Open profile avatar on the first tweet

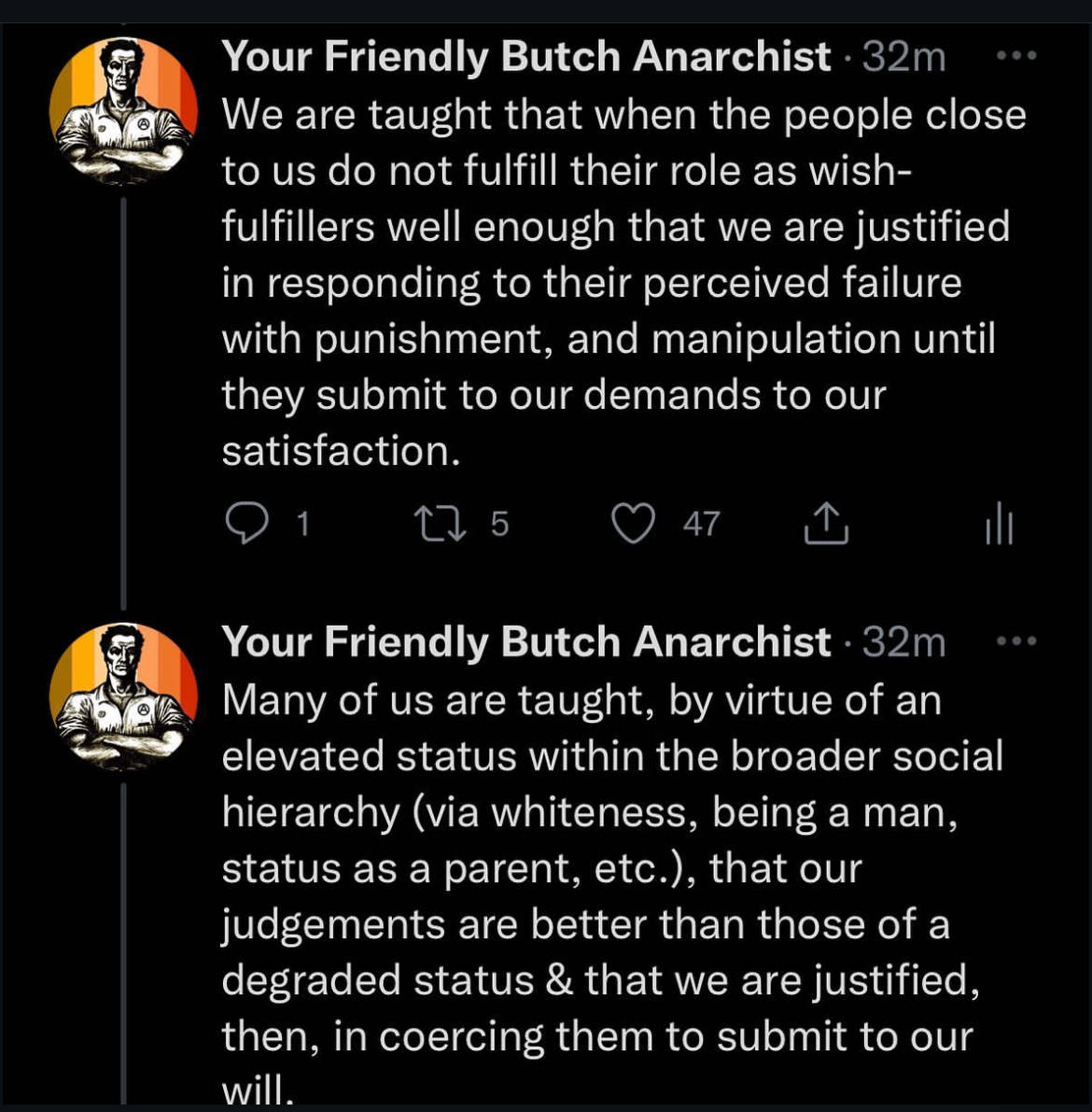123,111
